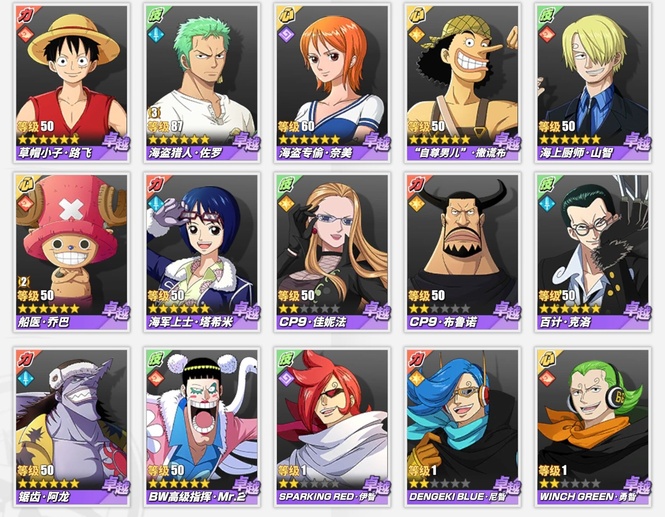Click the 力 attribute badge on Luffy's card
Image resolution: width=665 pixels, height=517 pixels.
pyautogui.click(x=25, y=15)
